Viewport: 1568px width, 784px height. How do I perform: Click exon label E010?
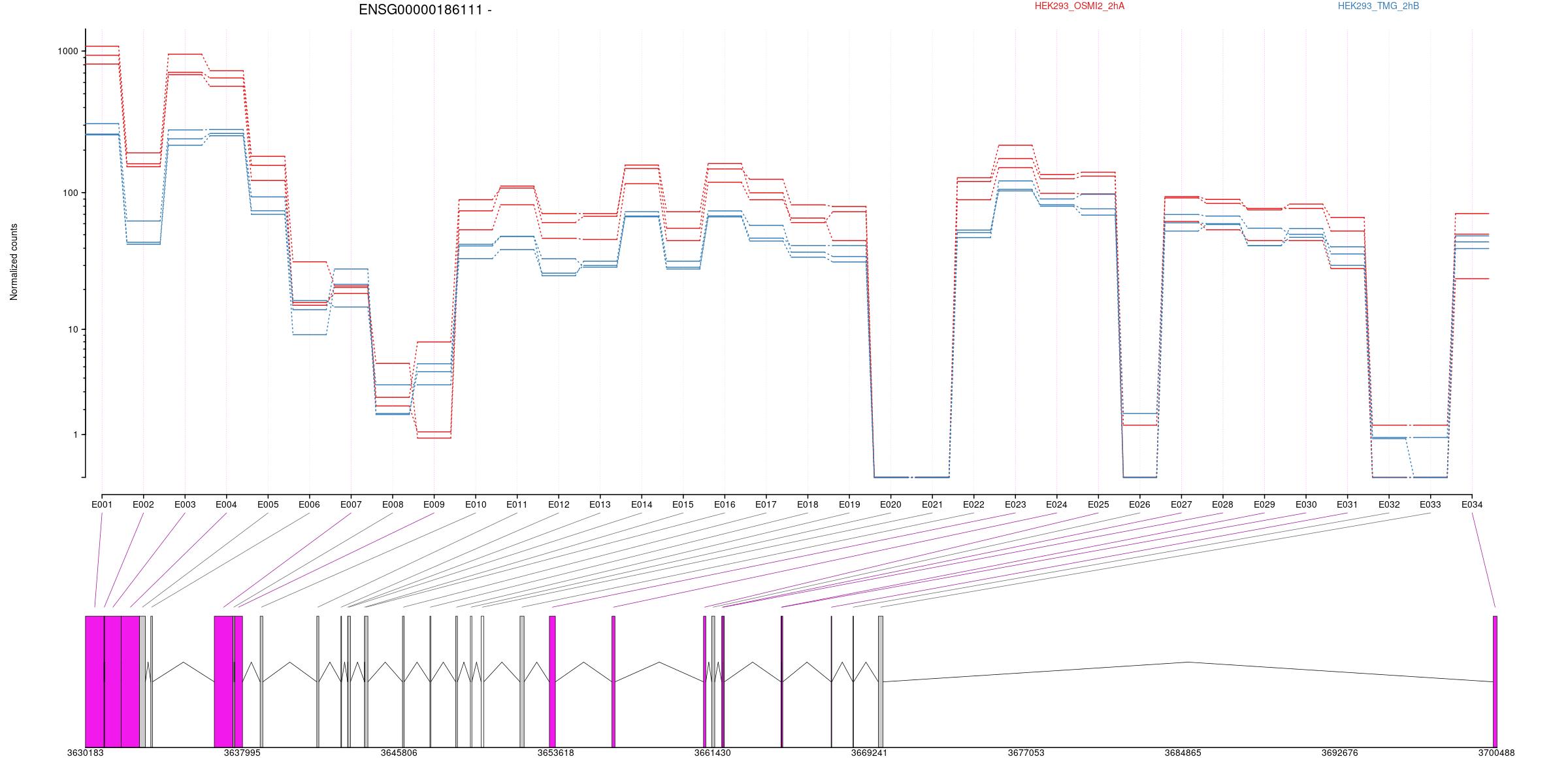pyautogui.click(x=476, y=504)
